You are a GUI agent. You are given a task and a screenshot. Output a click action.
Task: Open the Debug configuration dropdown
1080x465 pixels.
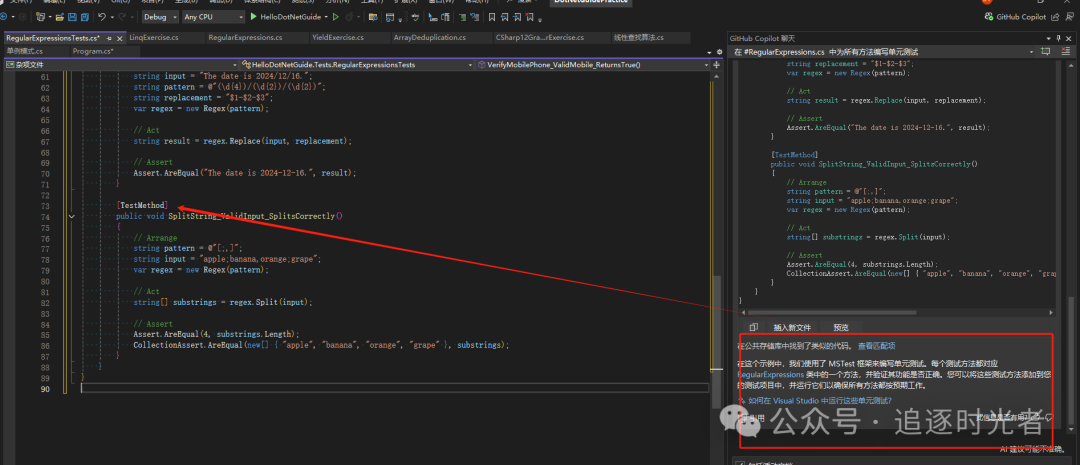(x=160, y=17)
